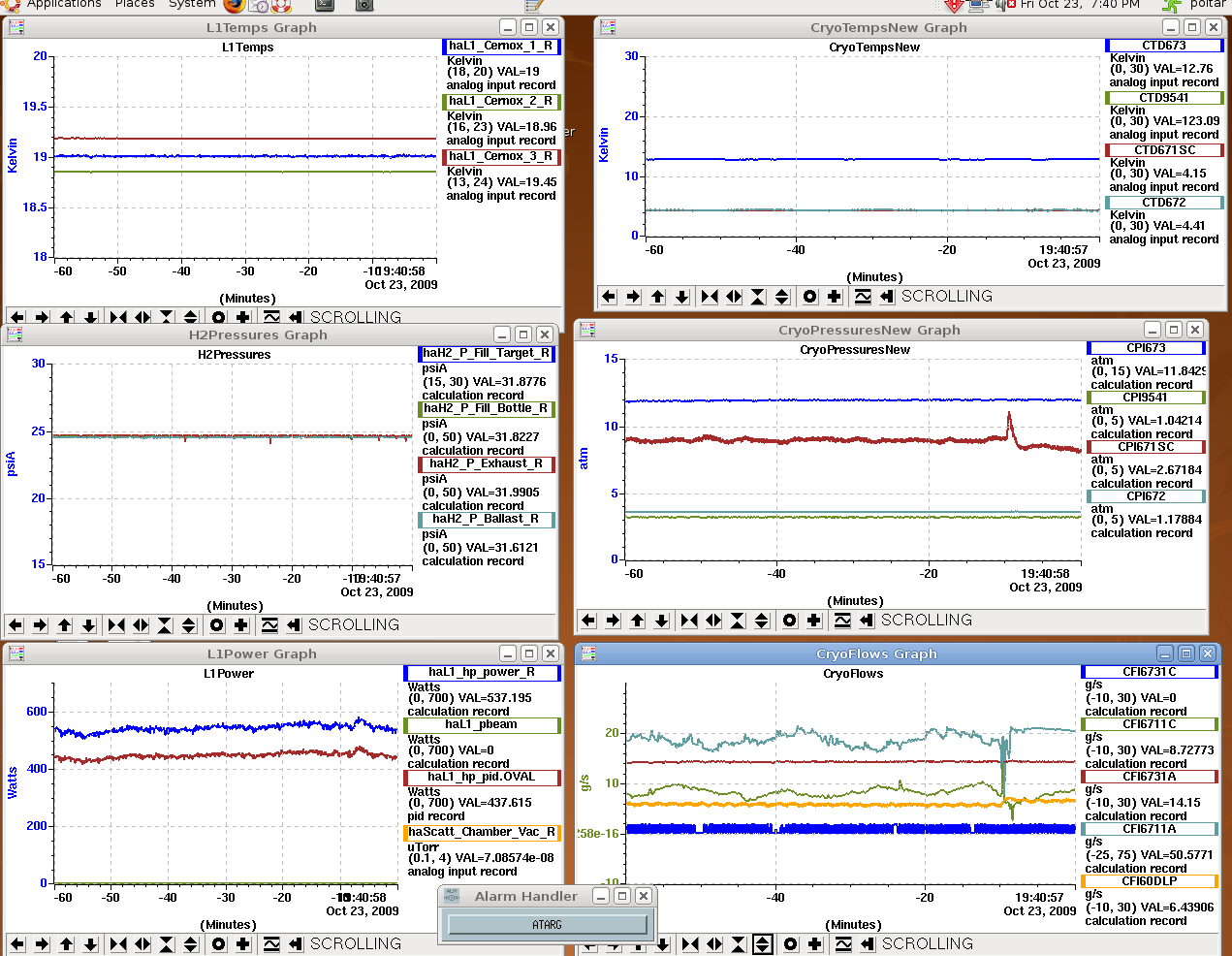
Task: Click plus icon in CryoTempsNew Graph toolbar
Action: click(x=835, y=297)
